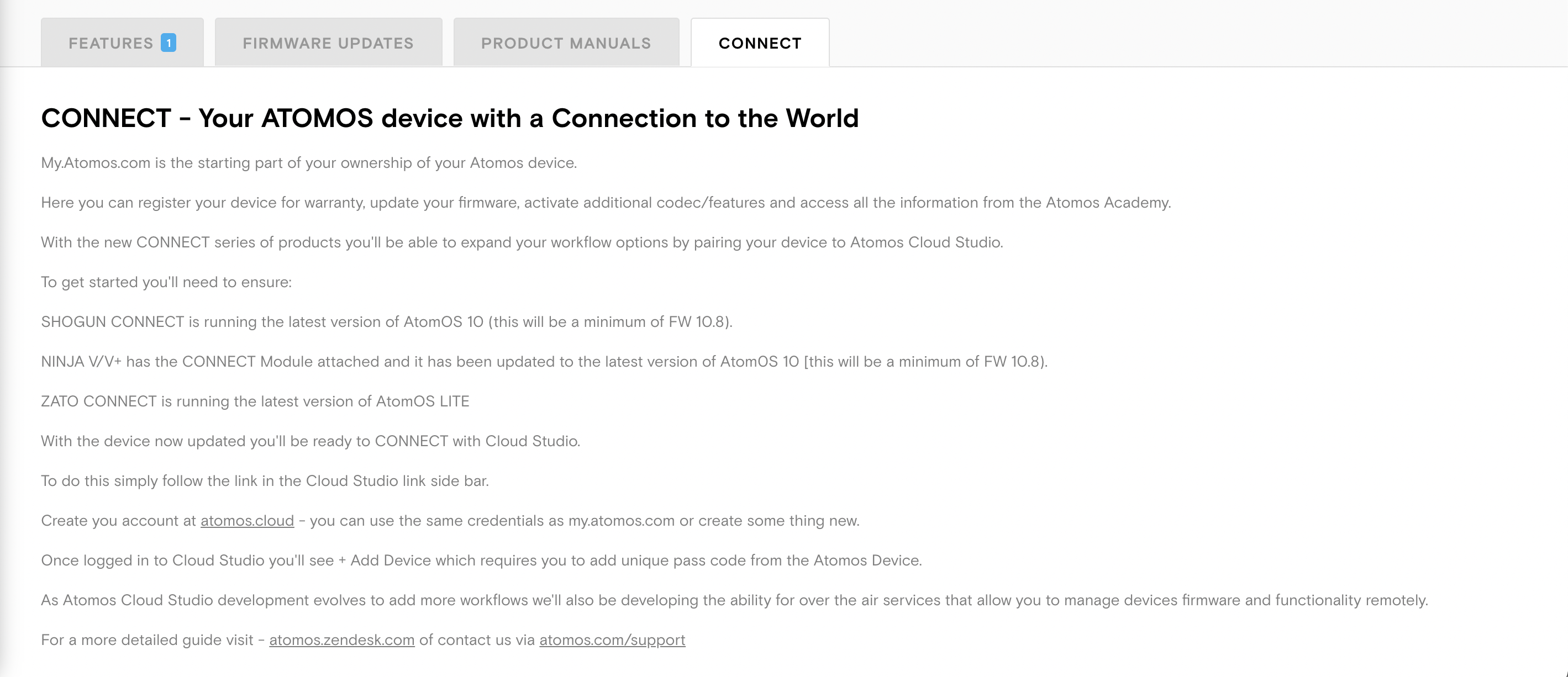The image size is (1568, 677).
Task: Click the "With the new CONNECT series" paragraph
Action: [x=522, y=242]
